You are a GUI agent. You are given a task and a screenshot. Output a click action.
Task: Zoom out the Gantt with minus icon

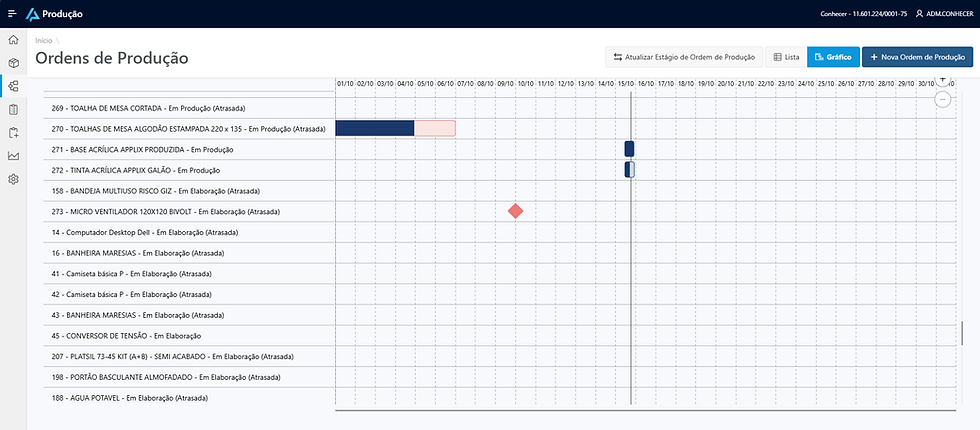(x=943, y=99)
